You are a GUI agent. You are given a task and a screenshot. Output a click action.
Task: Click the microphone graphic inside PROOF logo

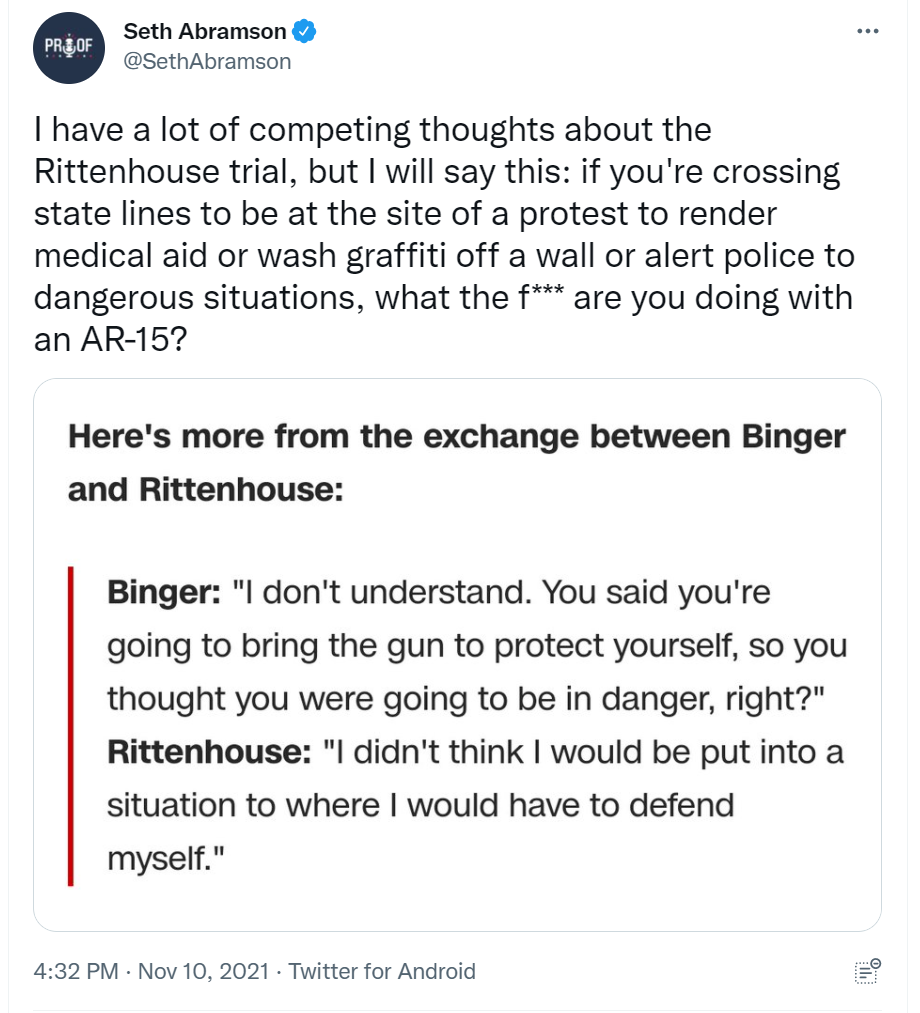(70, 47)
